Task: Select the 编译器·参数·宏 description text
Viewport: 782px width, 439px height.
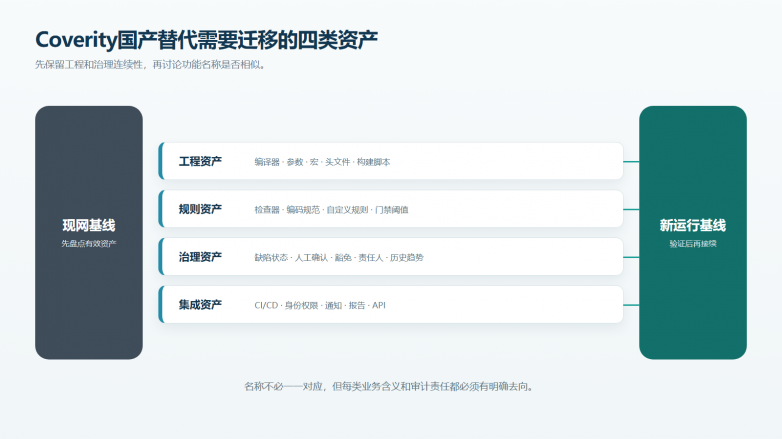Action: pyautogui.click(x=322, y=162)
